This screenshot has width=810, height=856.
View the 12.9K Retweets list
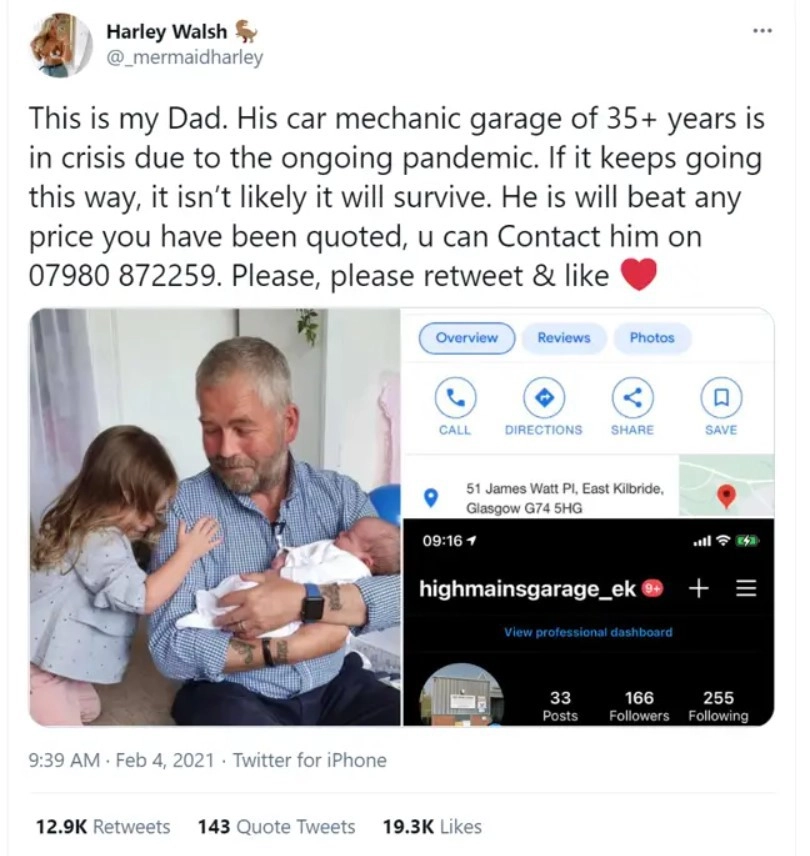(x=103, y=826)
